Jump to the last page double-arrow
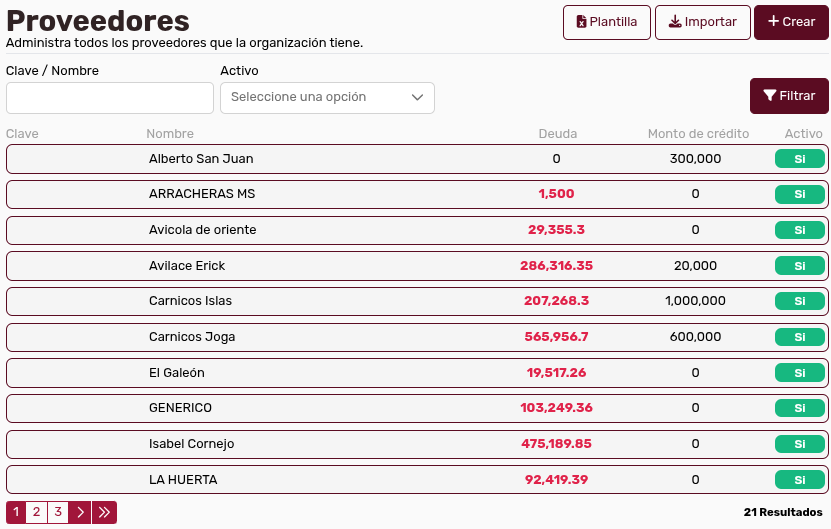The width and height of the screenshot is (831, 529). click(x=104, y=512)
